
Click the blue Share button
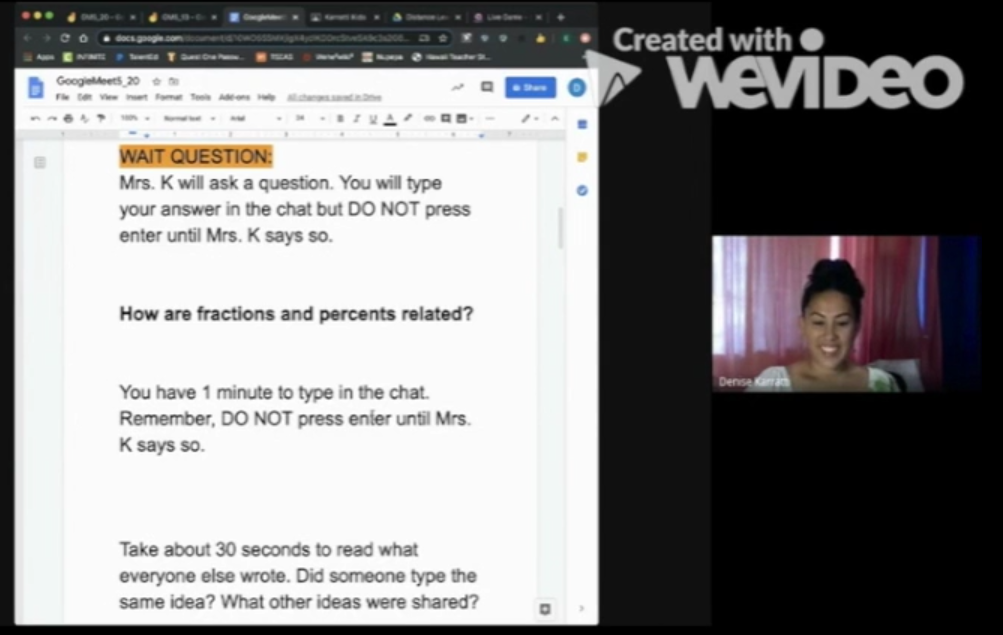pos(530,87)
